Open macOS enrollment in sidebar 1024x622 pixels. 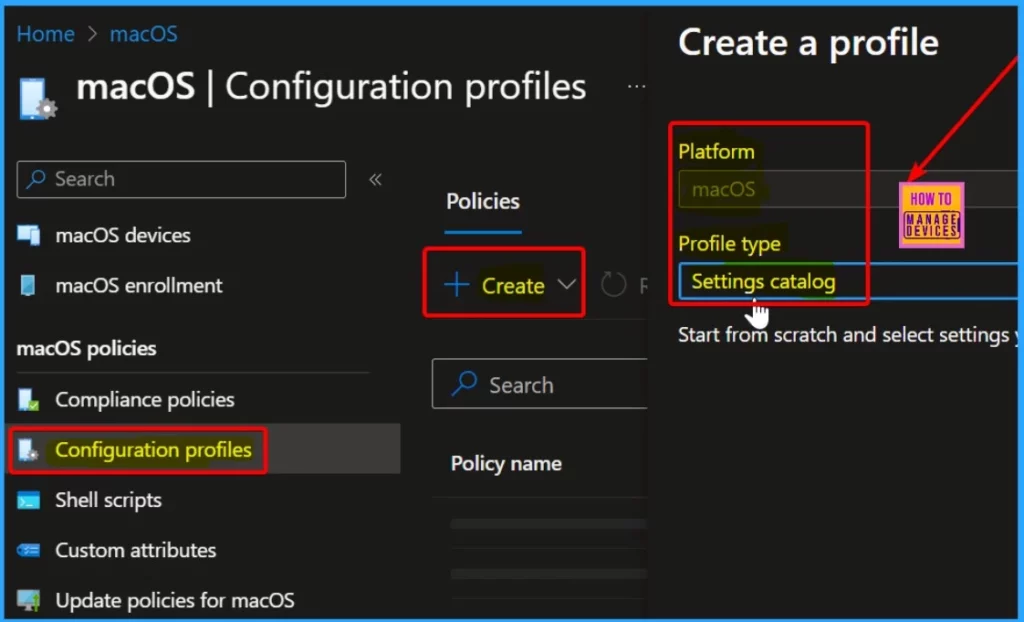[x=138, y=286]
